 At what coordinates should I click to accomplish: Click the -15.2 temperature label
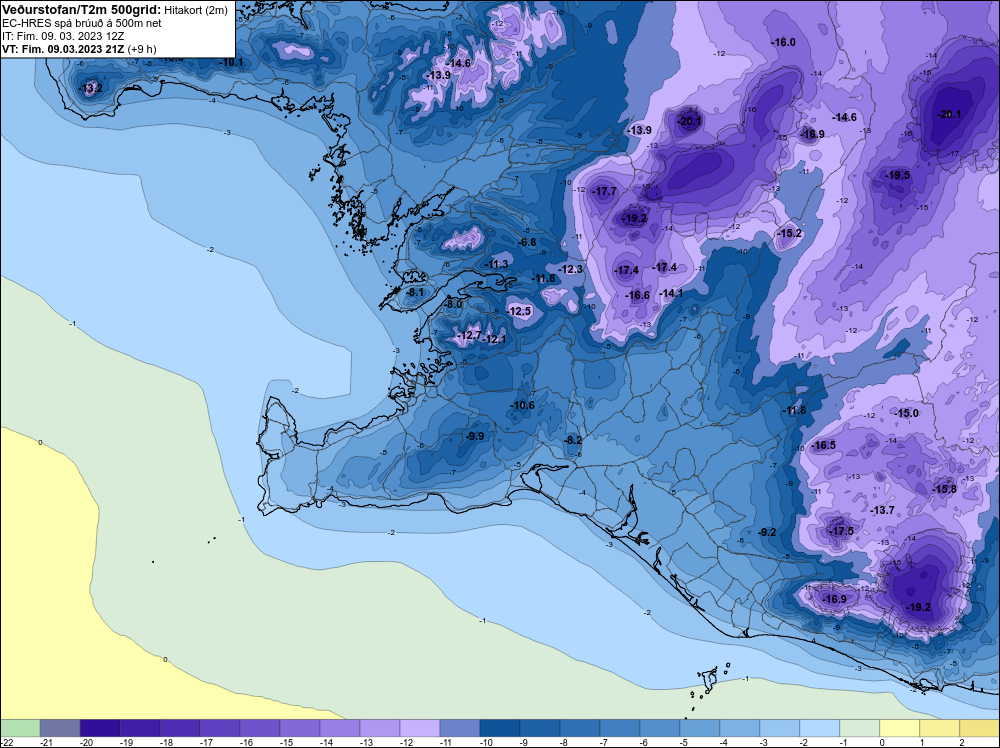(x=790, y=233)
